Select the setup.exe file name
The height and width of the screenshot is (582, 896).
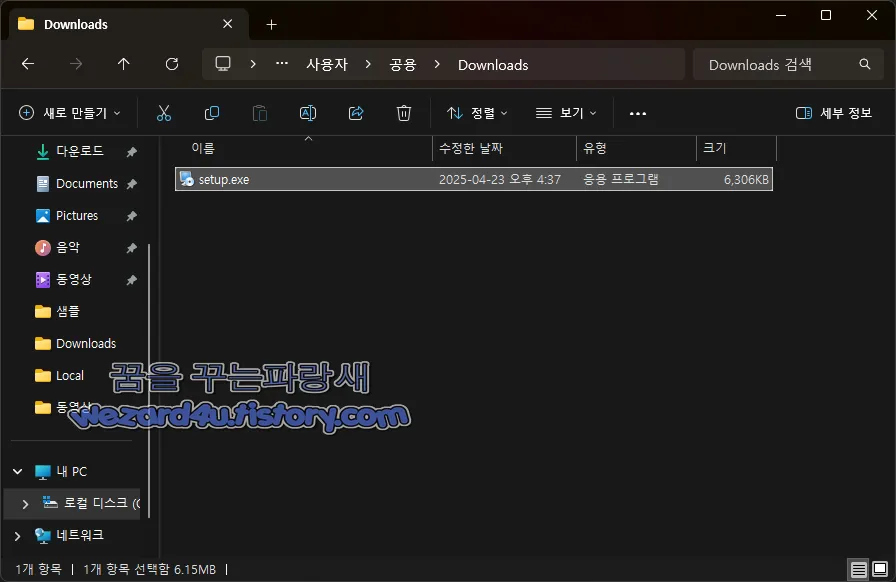(x=223, y=180)
